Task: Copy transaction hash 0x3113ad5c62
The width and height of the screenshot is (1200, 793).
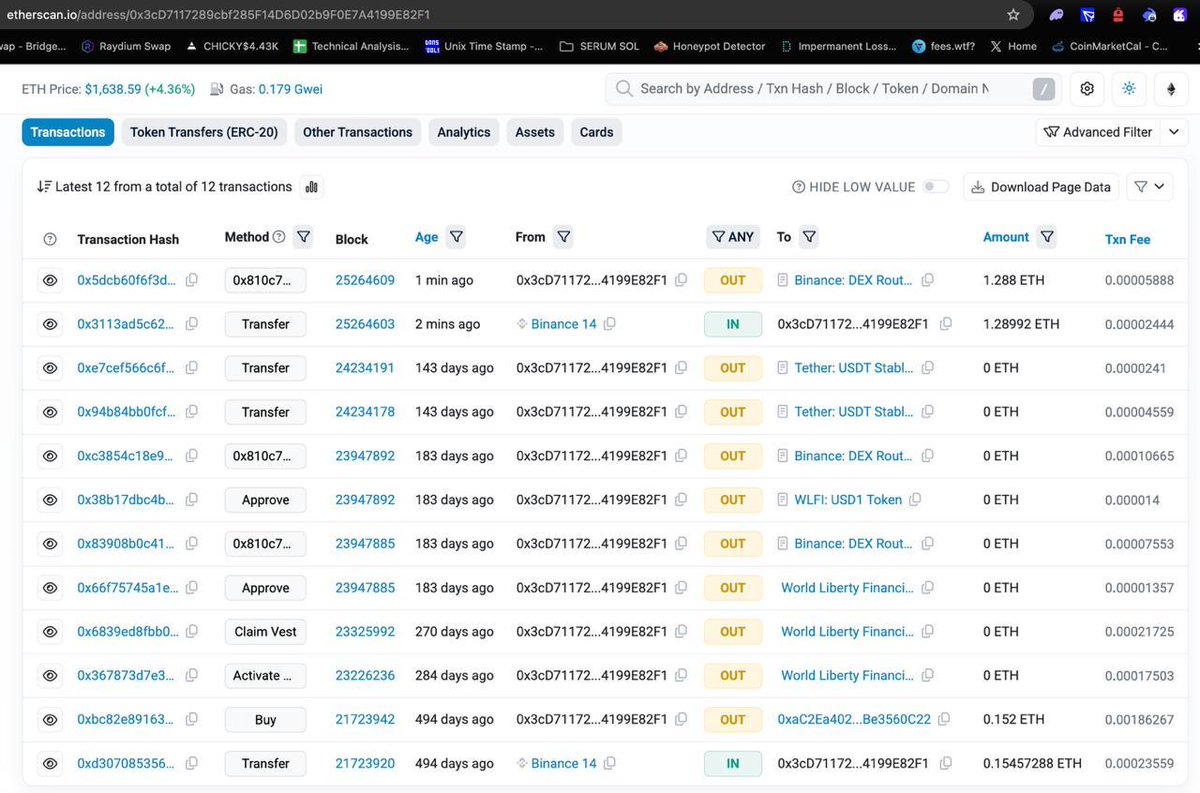Action: click(x=192, y=324)
